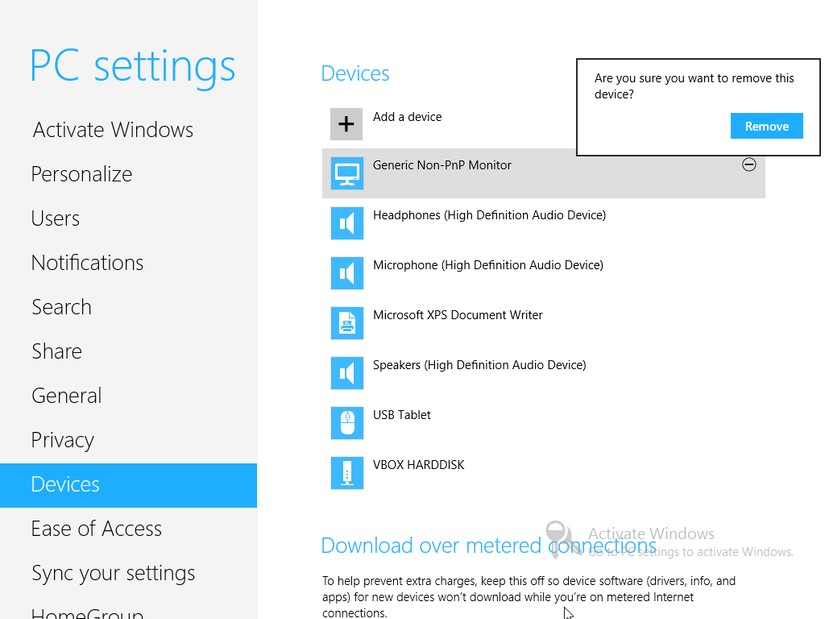Open Search settings category
The width and height of the screenshot is (825, 619).
point(62,307)
